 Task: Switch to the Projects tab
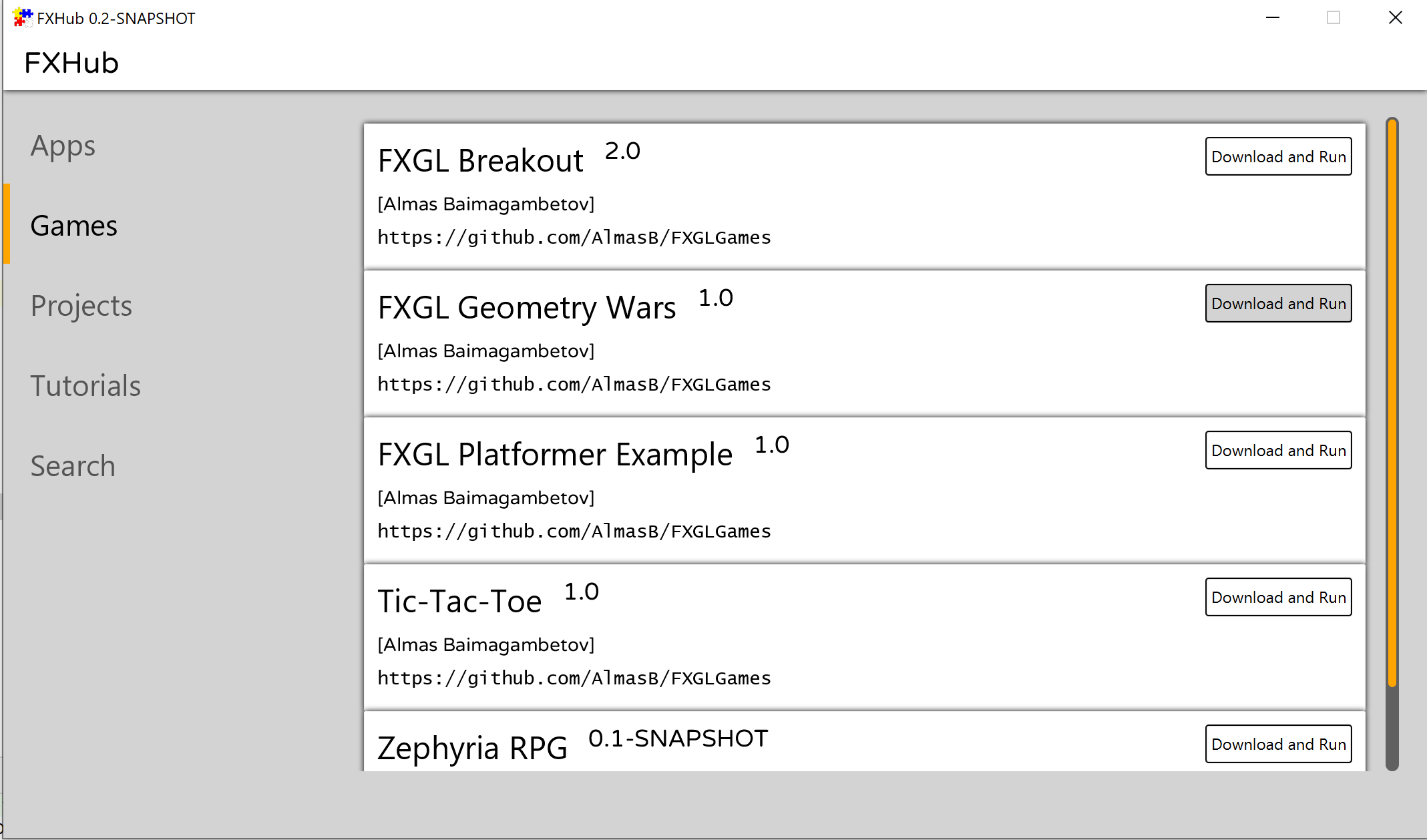click(81, 306)
